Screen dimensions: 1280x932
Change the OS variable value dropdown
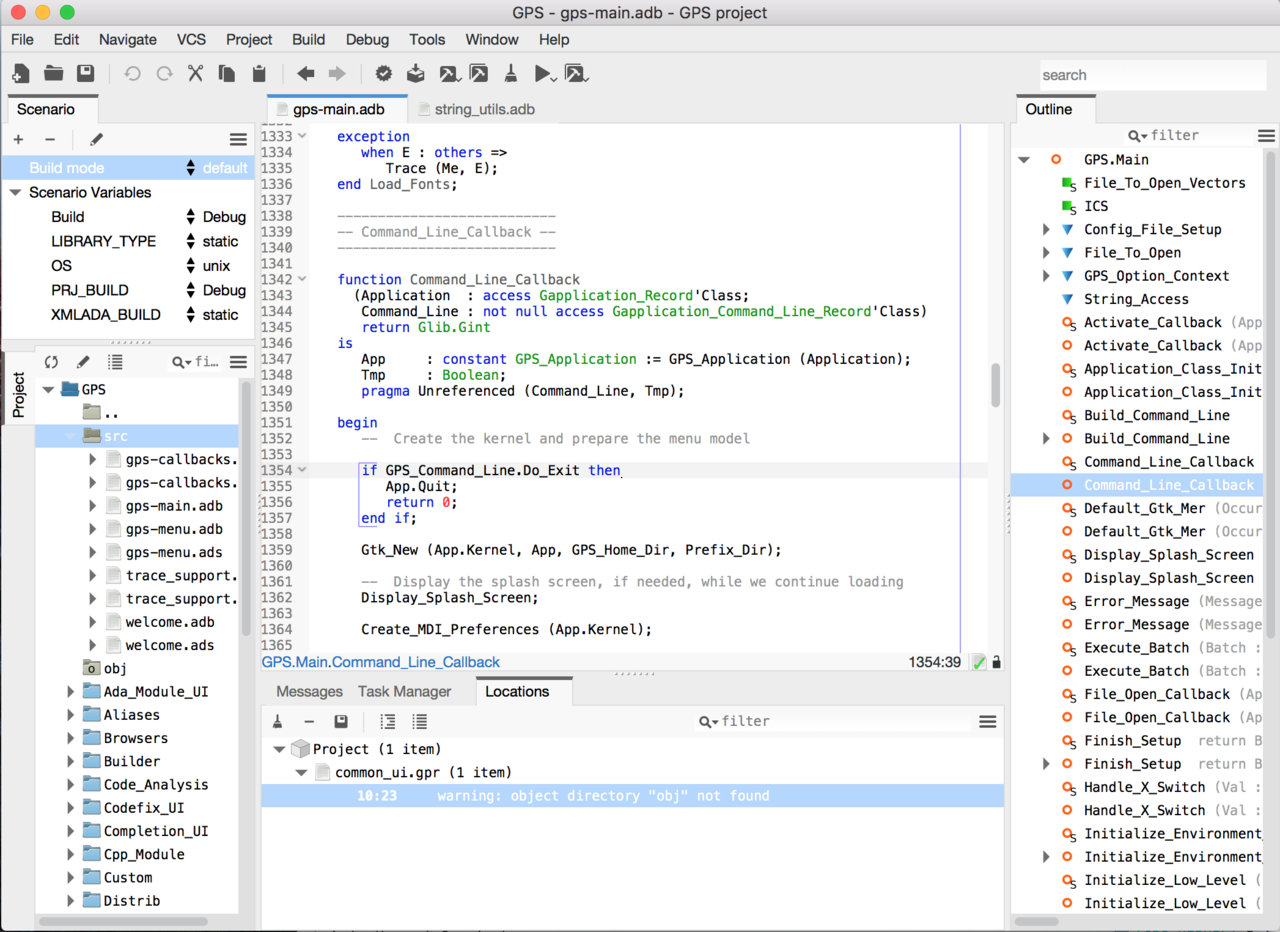pyautogui.click(x=210, y=266)
